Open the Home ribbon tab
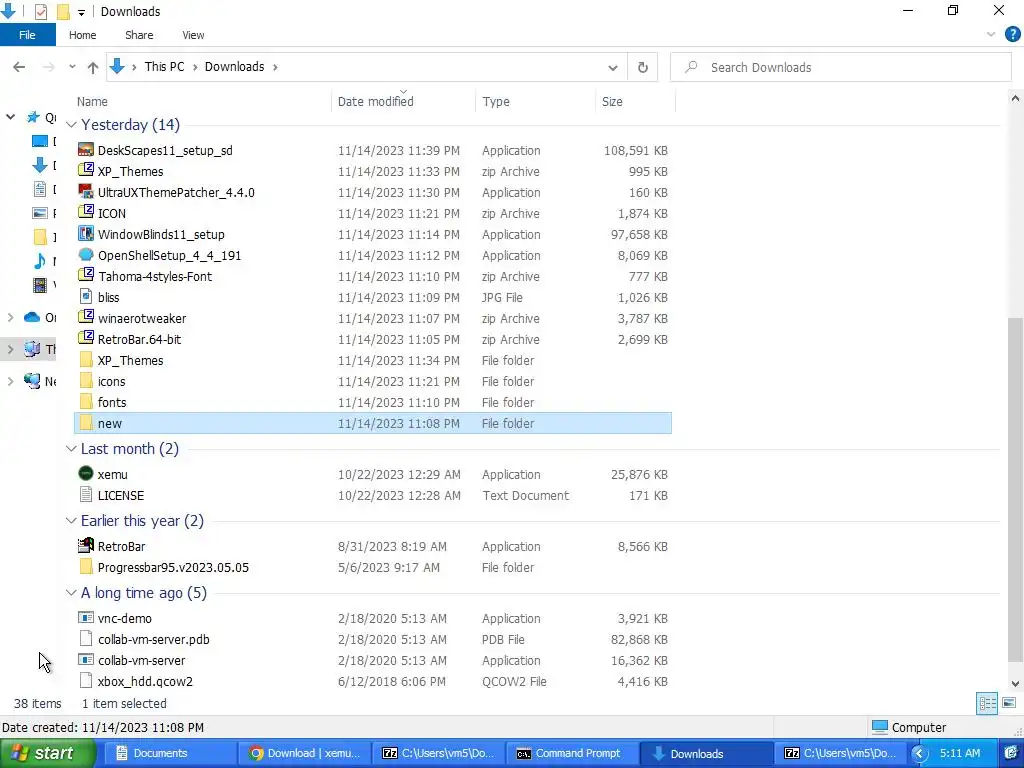Viewport: 1024px width, 768px height. [x=82, y=35]
